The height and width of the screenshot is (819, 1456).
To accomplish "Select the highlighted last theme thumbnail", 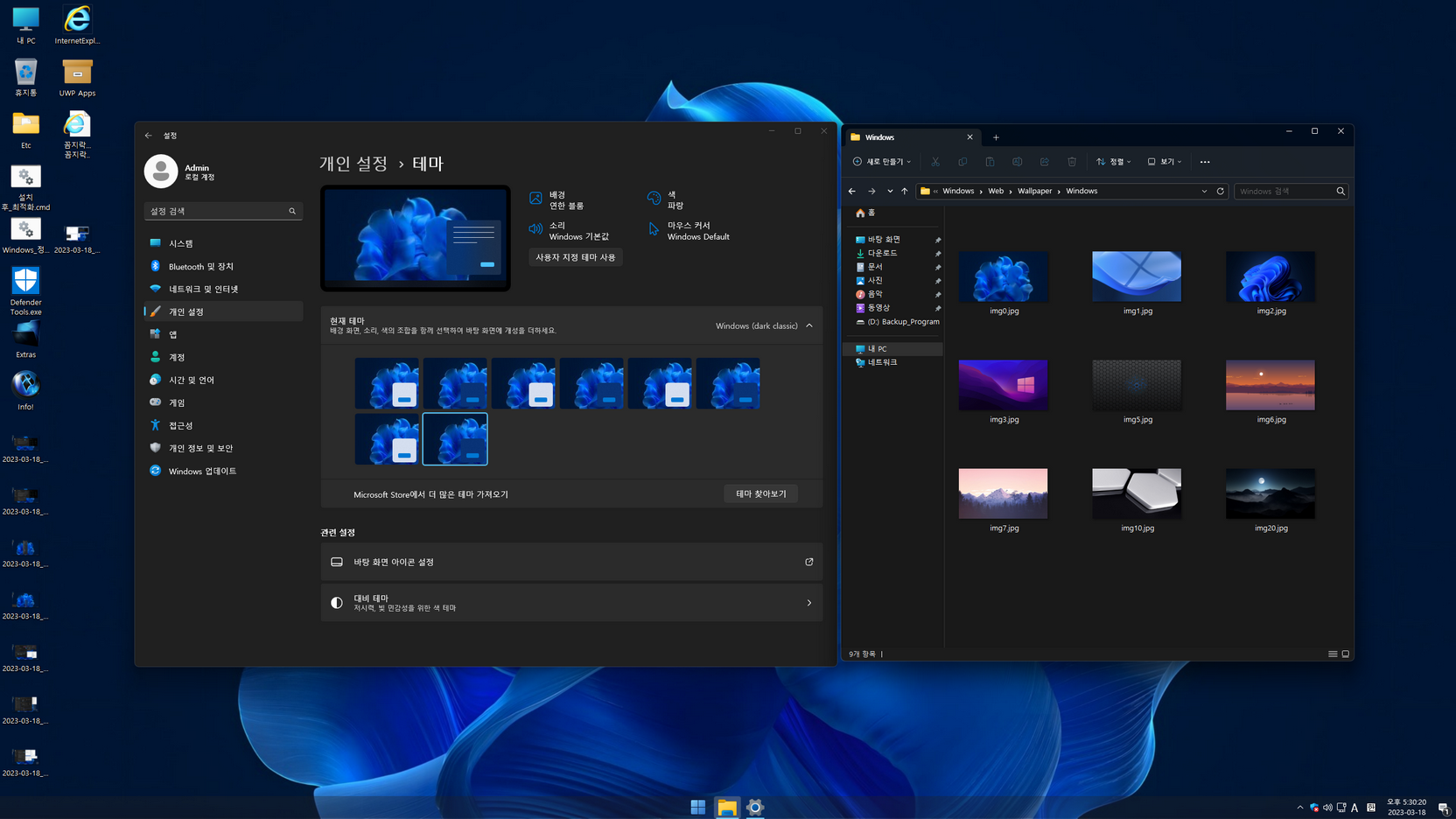I will [x=455, y=439].
